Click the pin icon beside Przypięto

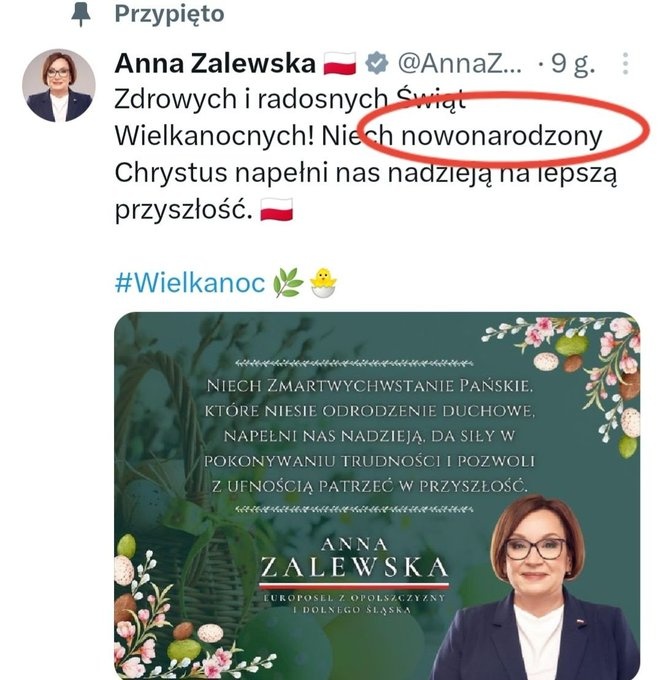point(81,14)
